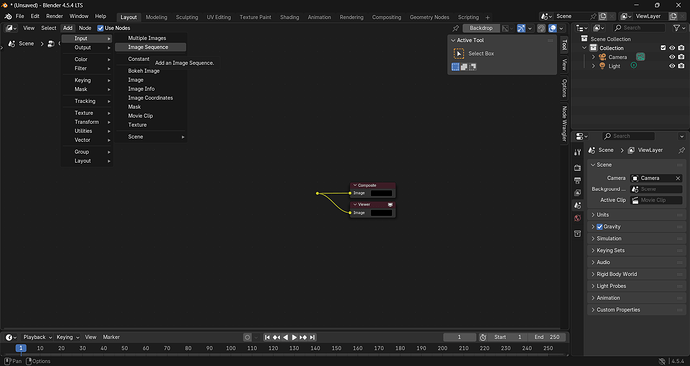Screen dimensions: 690x366
Task: Select Multiple Images menu entry
Action: click(150, 38)
